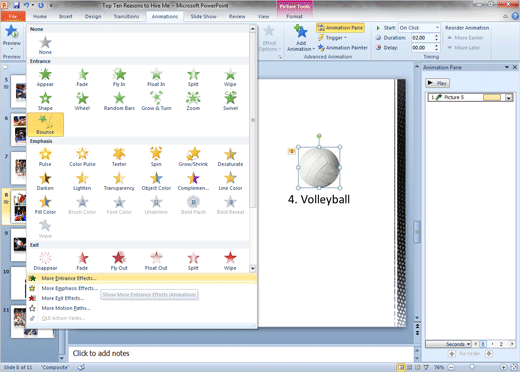This screenshot has width=520, height=372.
Task: Apply the Spin emphasis effect
Action: point(156,157)
